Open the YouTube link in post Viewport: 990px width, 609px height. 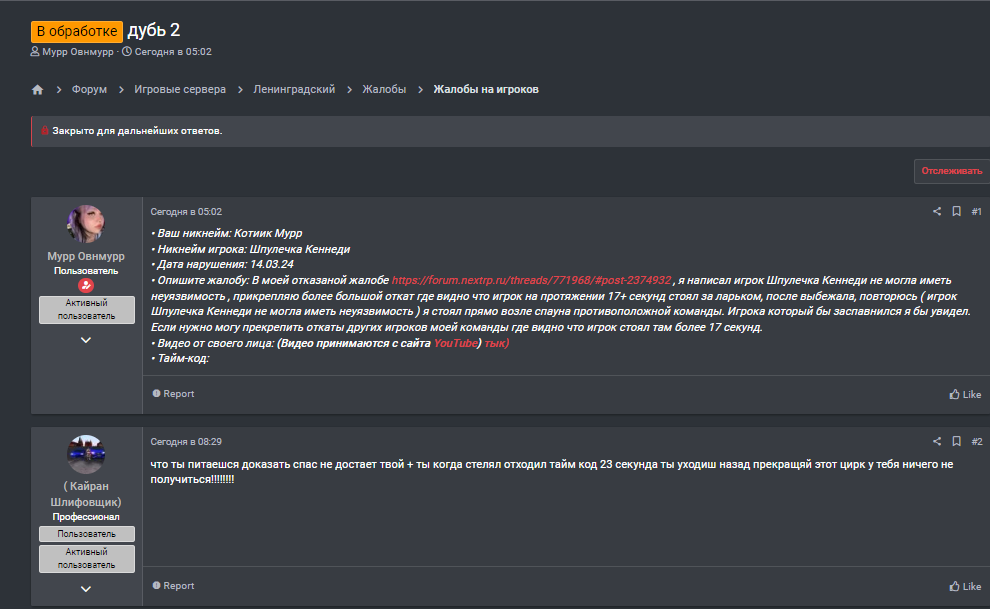[x=455, y=343]
